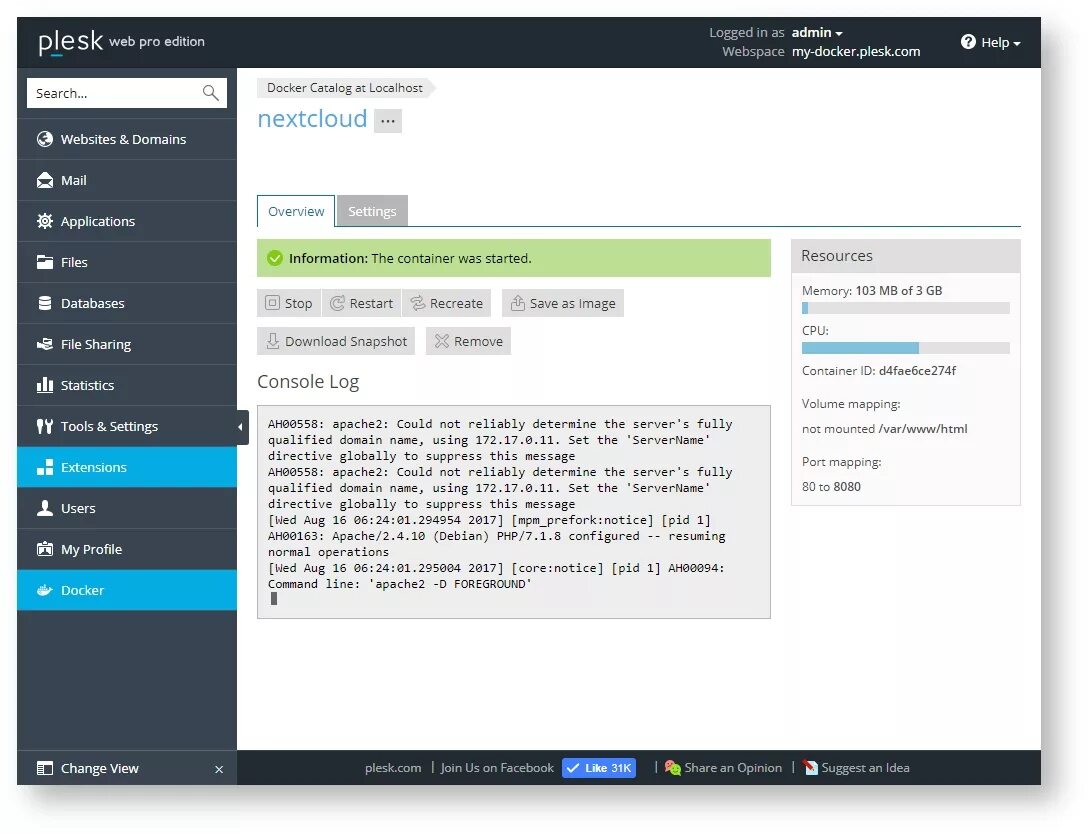Click the Mail envelope icon

[45, 180]
